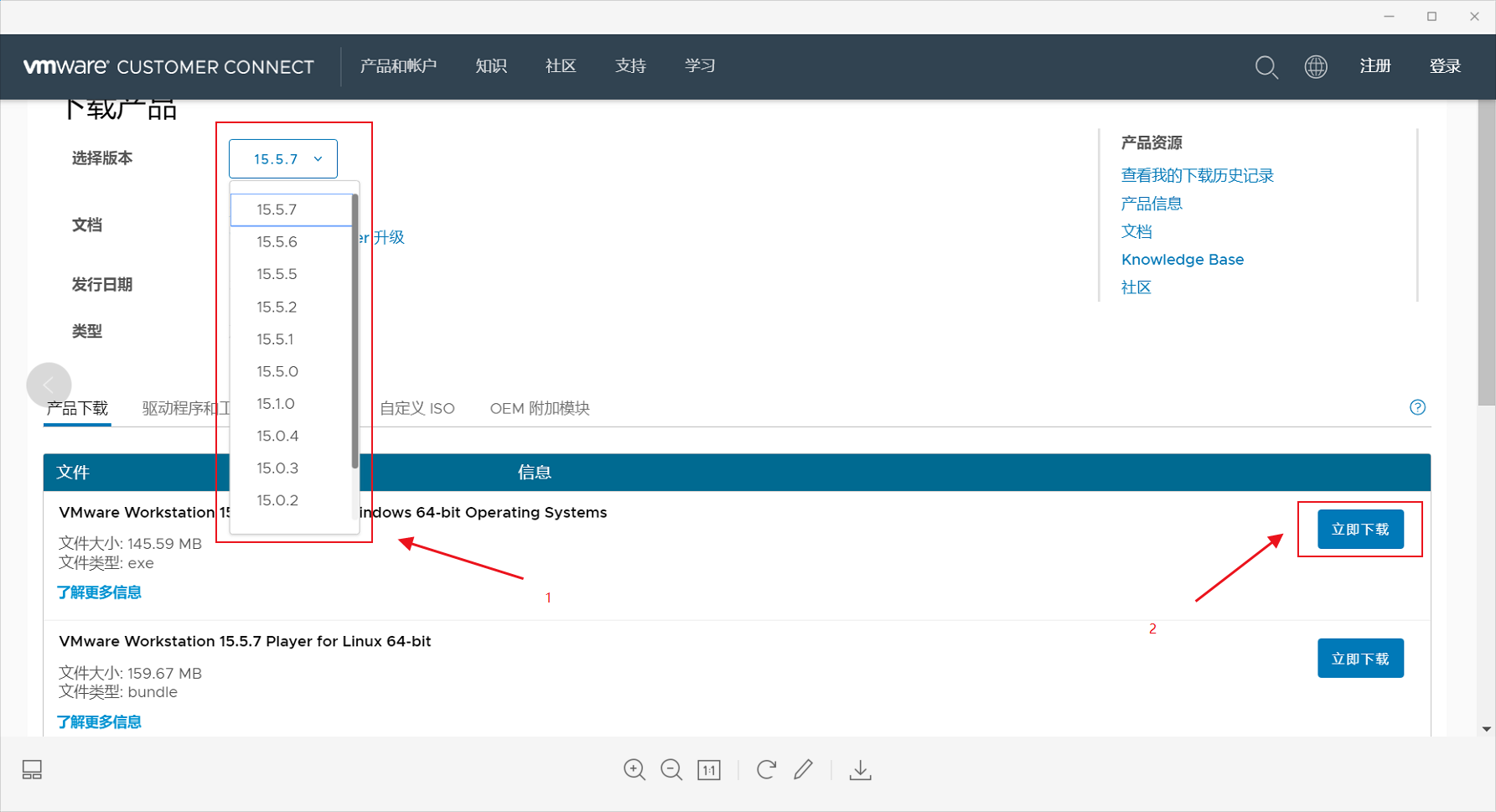Choose version 15.5.2 in dropdown

tap(291, 307)
